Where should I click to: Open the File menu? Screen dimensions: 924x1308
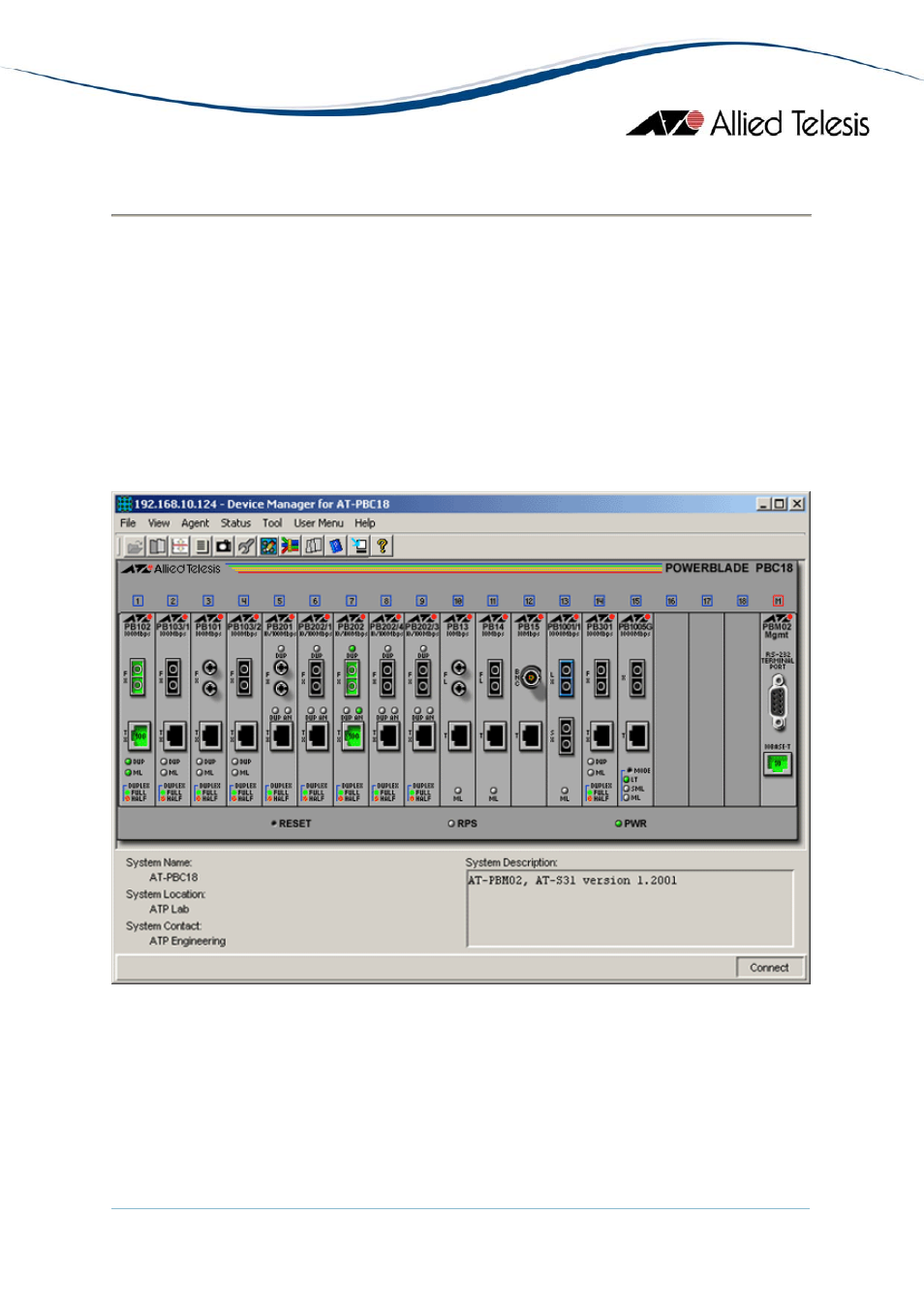coord(128,523)
